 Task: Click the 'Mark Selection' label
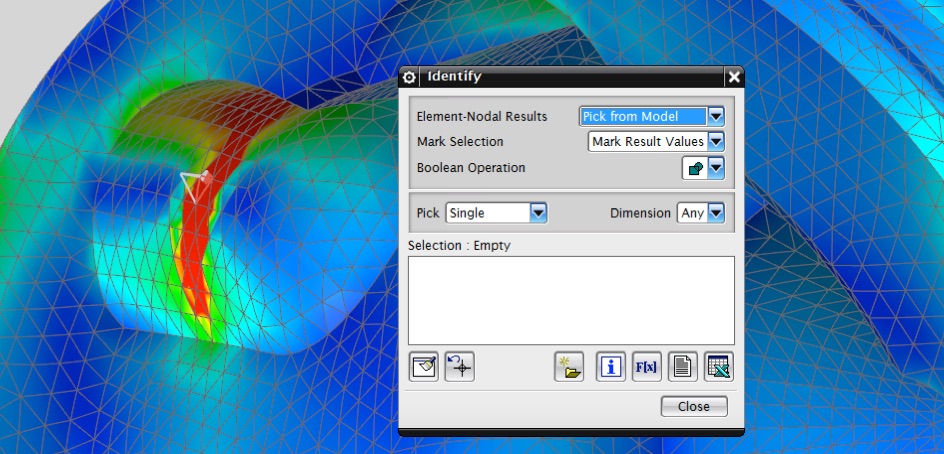460,142
